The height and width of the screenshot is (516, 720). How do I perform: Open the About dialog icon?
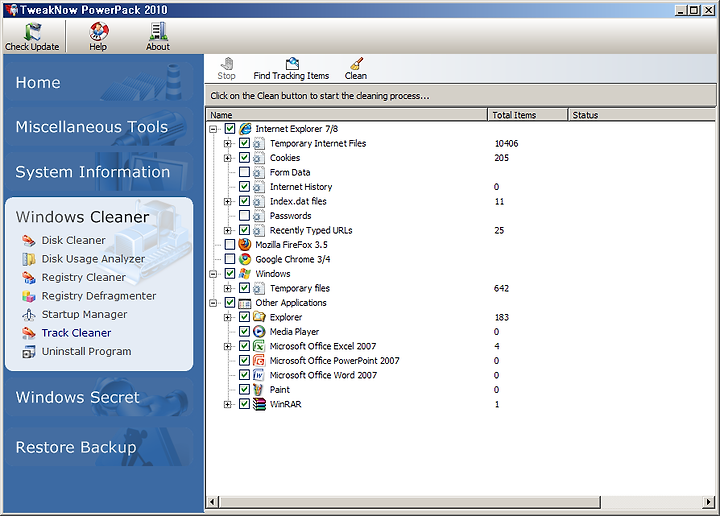point(158,31)
